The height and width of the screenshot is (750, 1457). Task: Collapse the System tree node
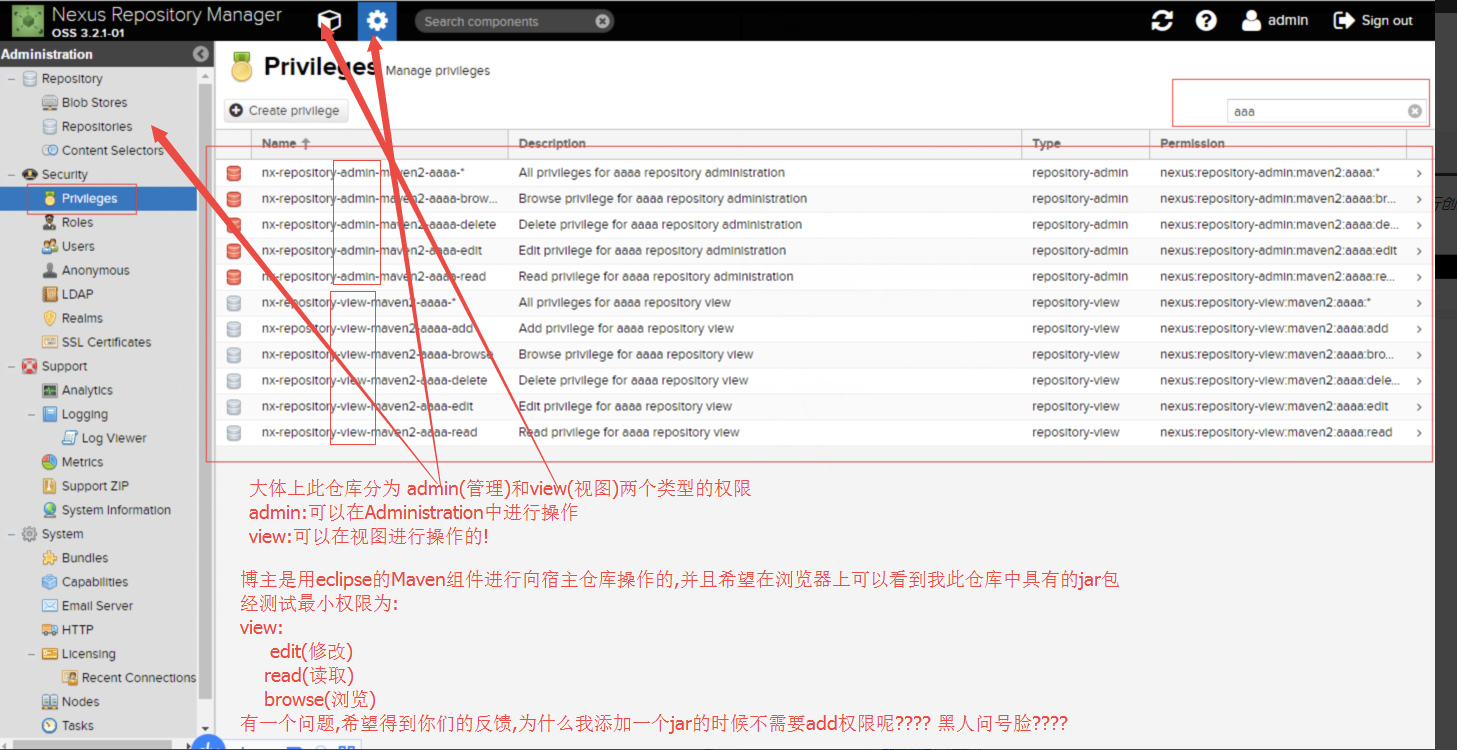[11, 534]
